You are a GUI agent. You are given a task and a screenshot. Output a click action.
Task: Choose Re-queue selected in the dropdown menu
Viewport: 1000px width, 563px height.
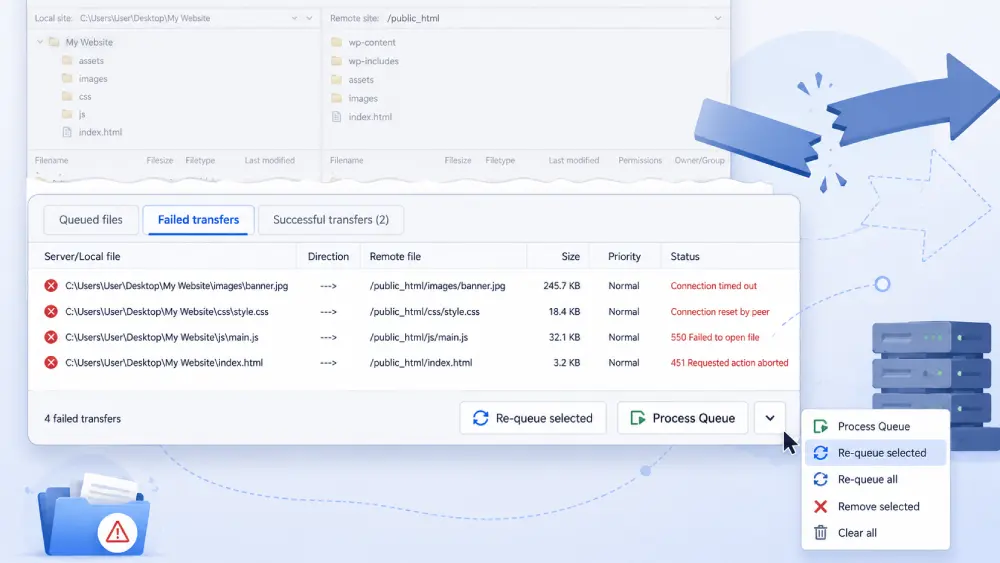[x=875, y=453]
